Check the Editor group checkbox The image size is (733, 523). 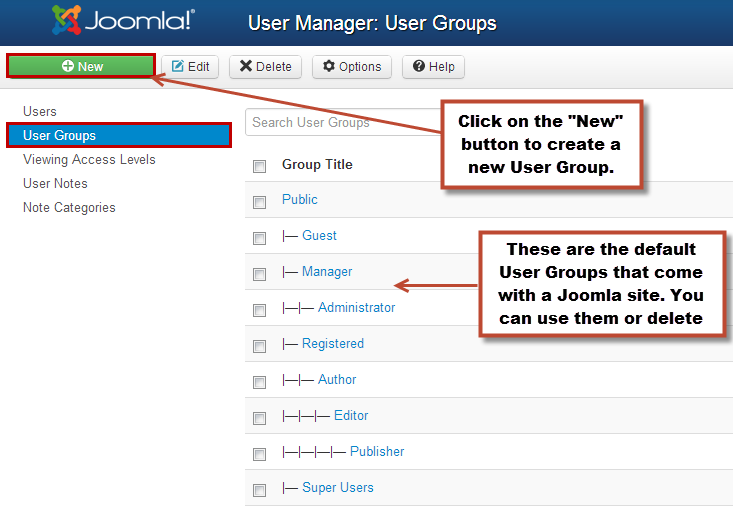(x=259, y=418)
